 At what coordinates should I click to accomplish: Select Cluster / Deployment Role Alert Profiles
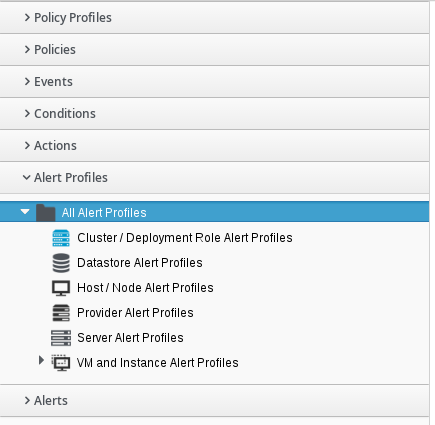185,238
